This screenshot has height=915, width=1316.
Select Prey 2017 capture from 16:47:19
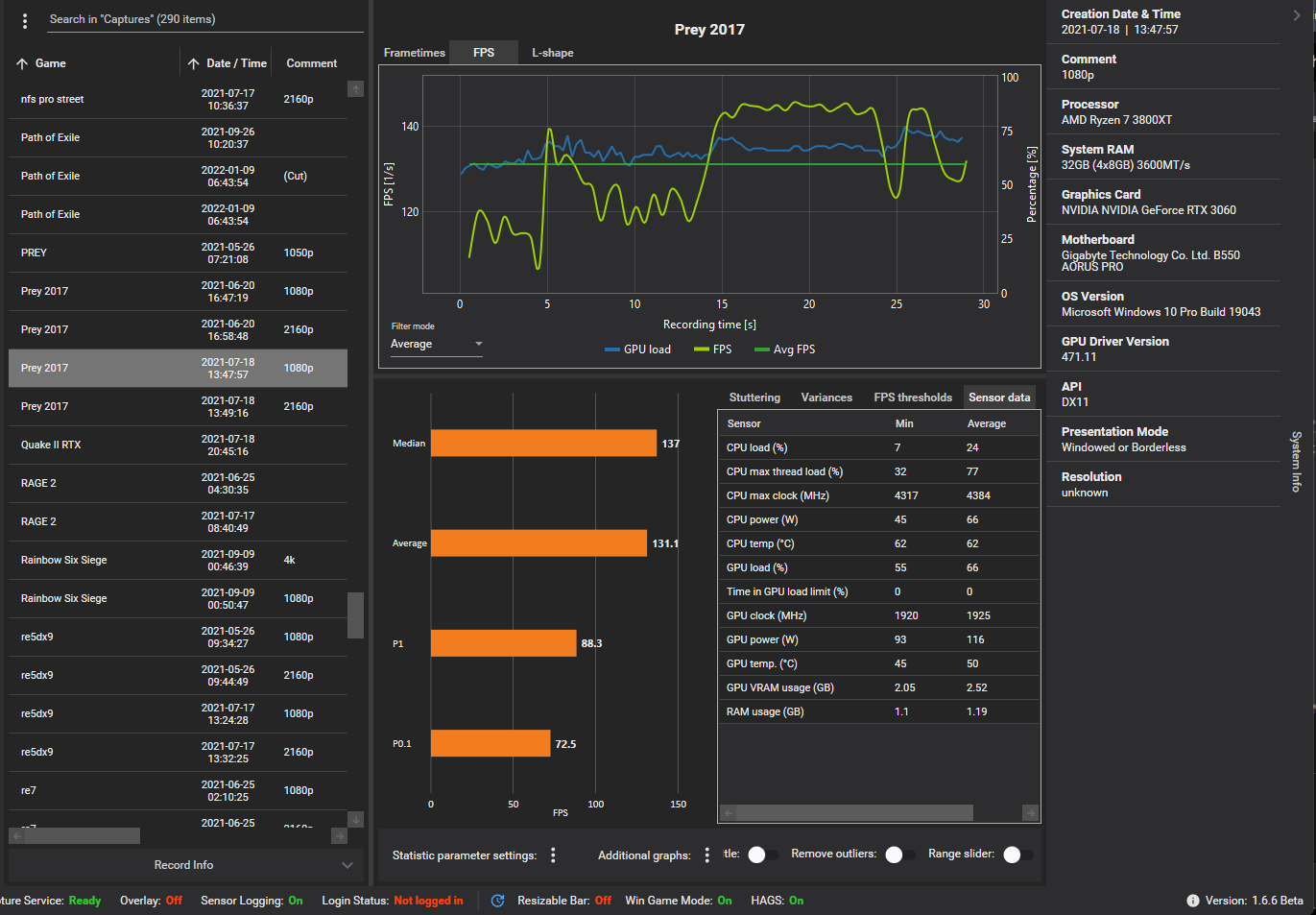(178, 292)
